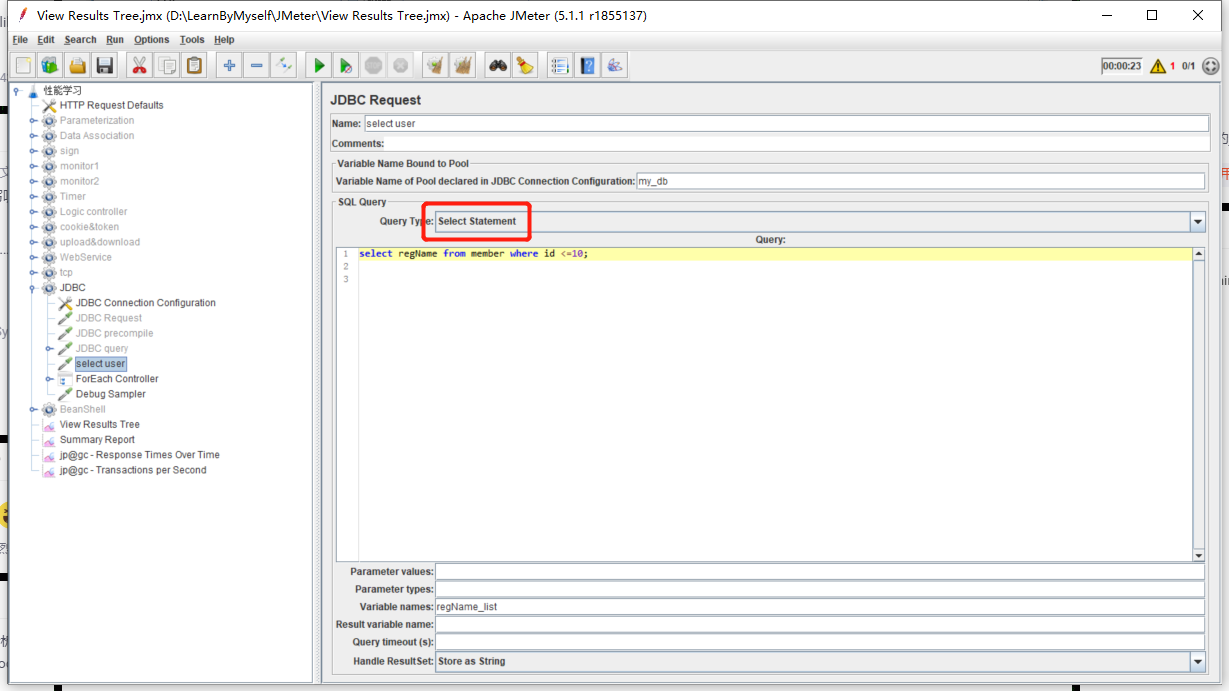Shut down test threads gracefully

tap(400, 66)
